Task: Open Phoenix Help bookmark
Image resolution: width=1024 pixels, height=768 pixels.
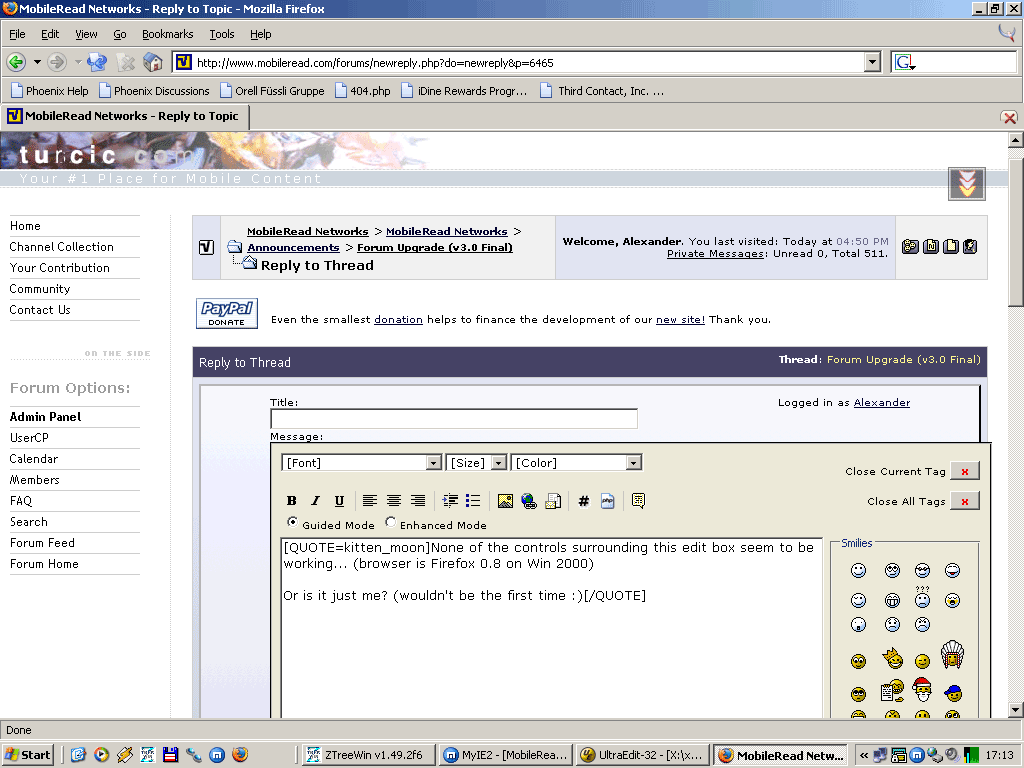Action: (x=50, y=91)
